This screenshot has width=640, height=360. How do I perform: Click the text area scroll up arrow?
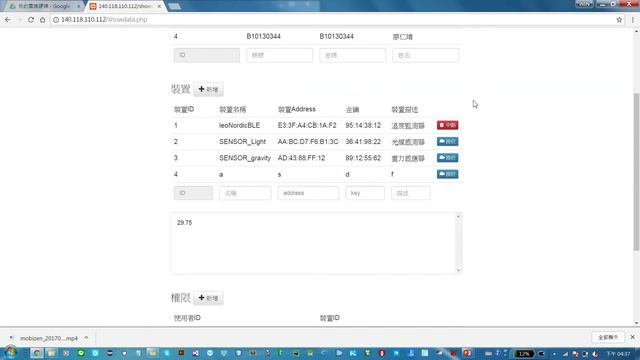[x=458, y=217]
